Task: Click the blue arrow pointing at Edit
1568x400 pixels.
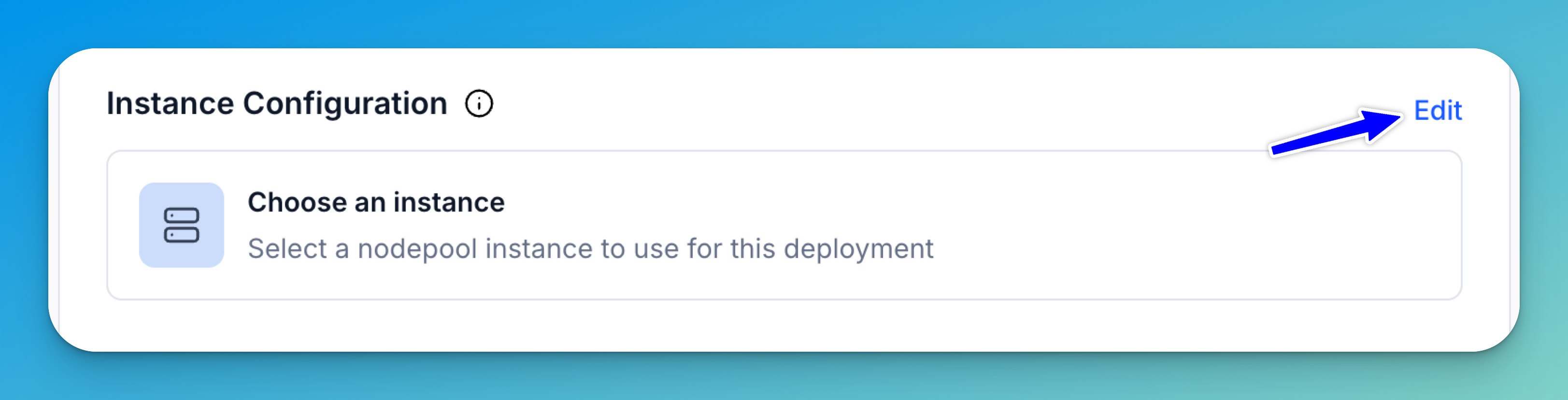Action: [x=1333, y=135]
